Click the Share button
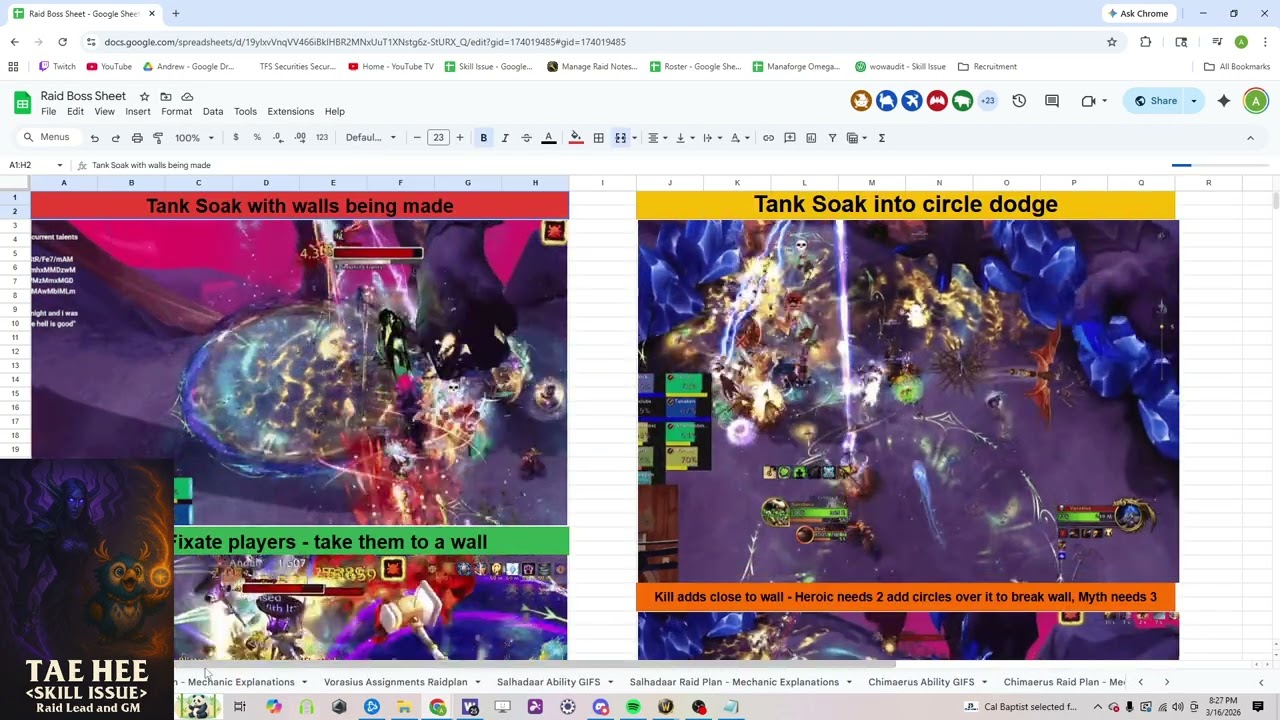 pyautogui.click(x=1155, y=101)
